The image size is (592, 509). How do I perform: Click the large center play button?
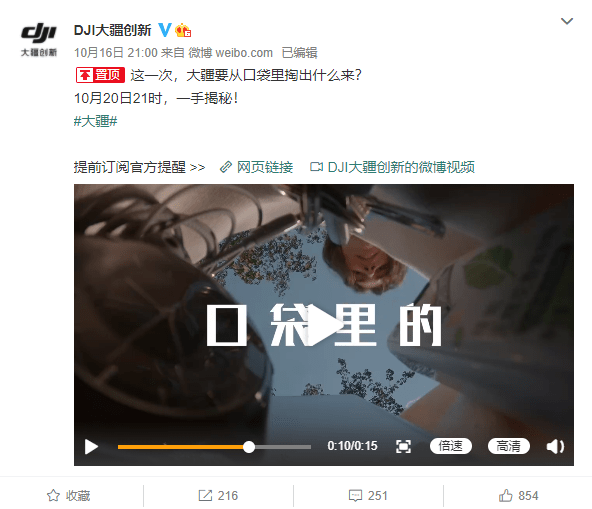(324, 325)
